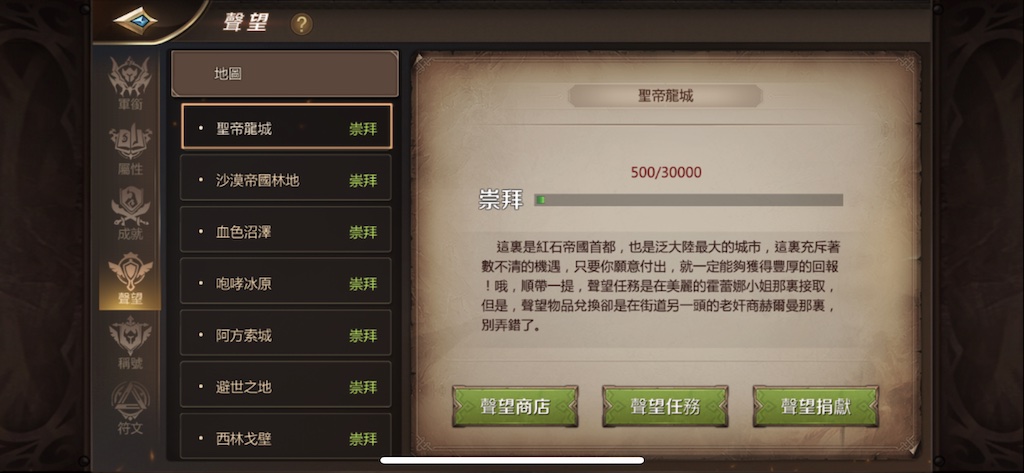This screenshot has width=1024, height=473.
Task: Open the 聲望商店 reputation shop
Action: (x=515, y=406)
